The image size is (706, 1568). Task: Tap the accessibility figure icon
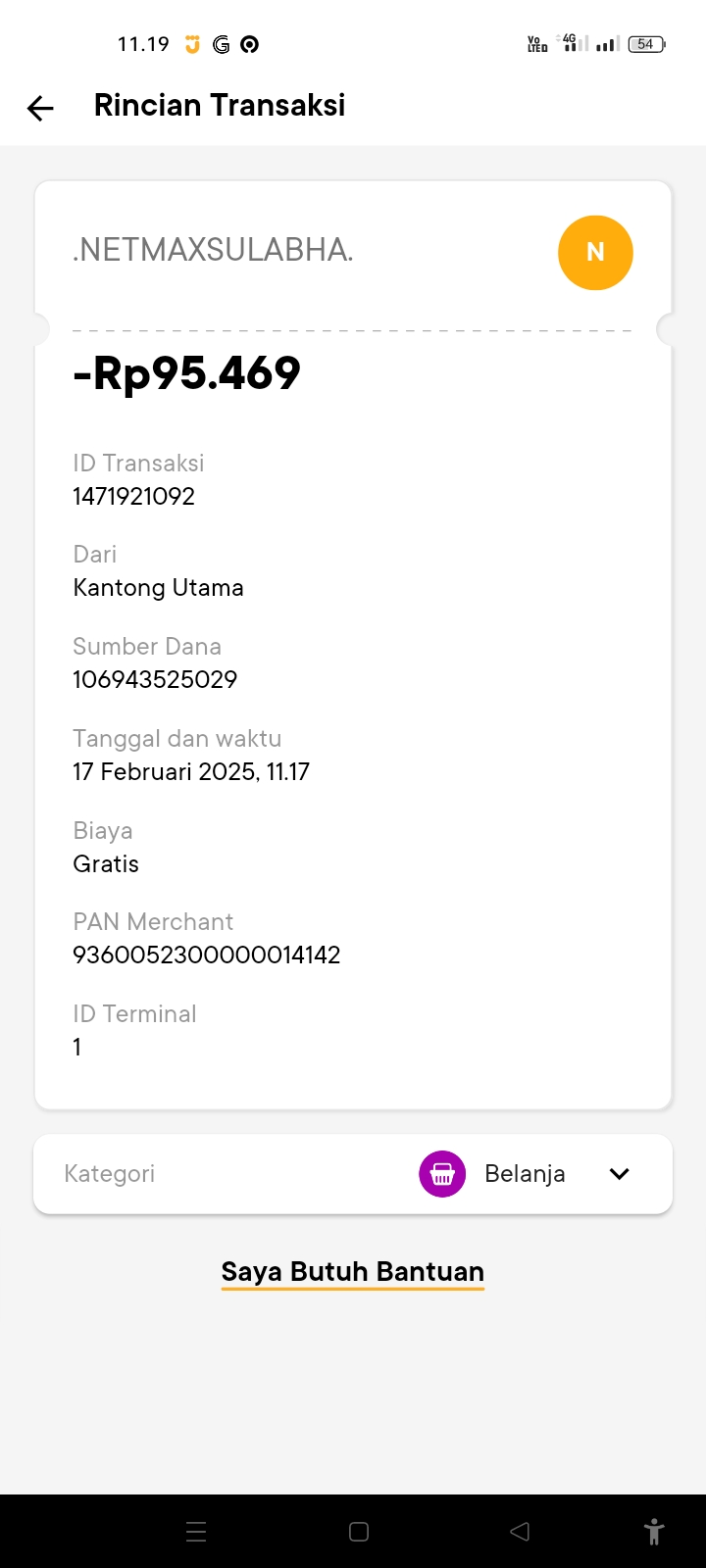click(x=654, y=1532)
